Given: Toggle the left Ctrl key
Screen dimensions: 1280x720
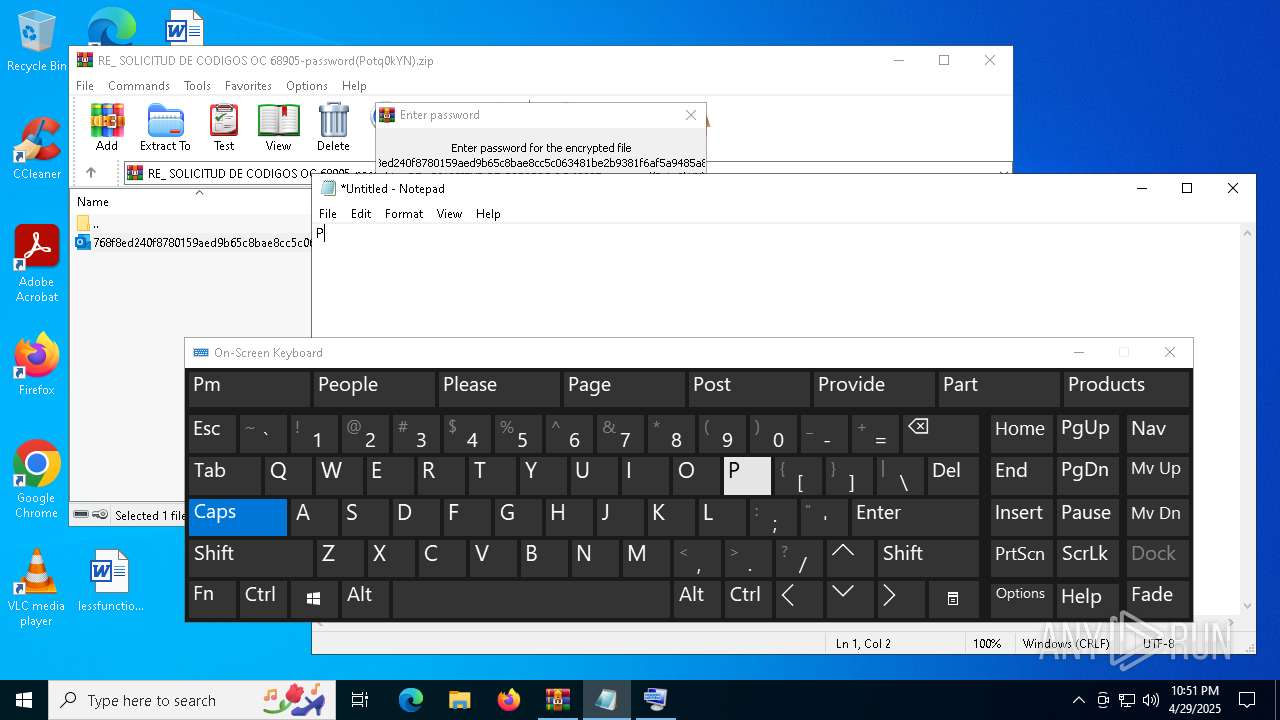Looking at the screenshot, I should (x=263, y=599).
